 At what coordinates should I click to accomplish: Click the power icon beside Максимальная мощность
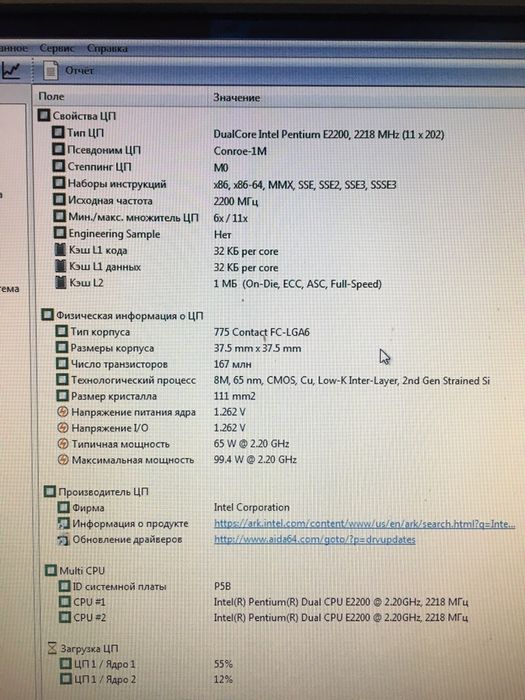(63, 459)
